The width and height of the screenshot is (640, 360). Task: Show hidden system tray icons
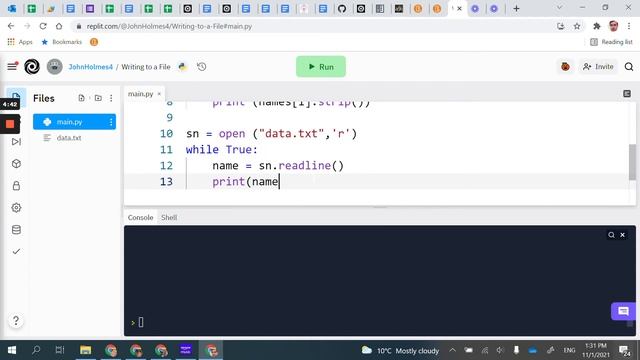[x=452, y=350]
